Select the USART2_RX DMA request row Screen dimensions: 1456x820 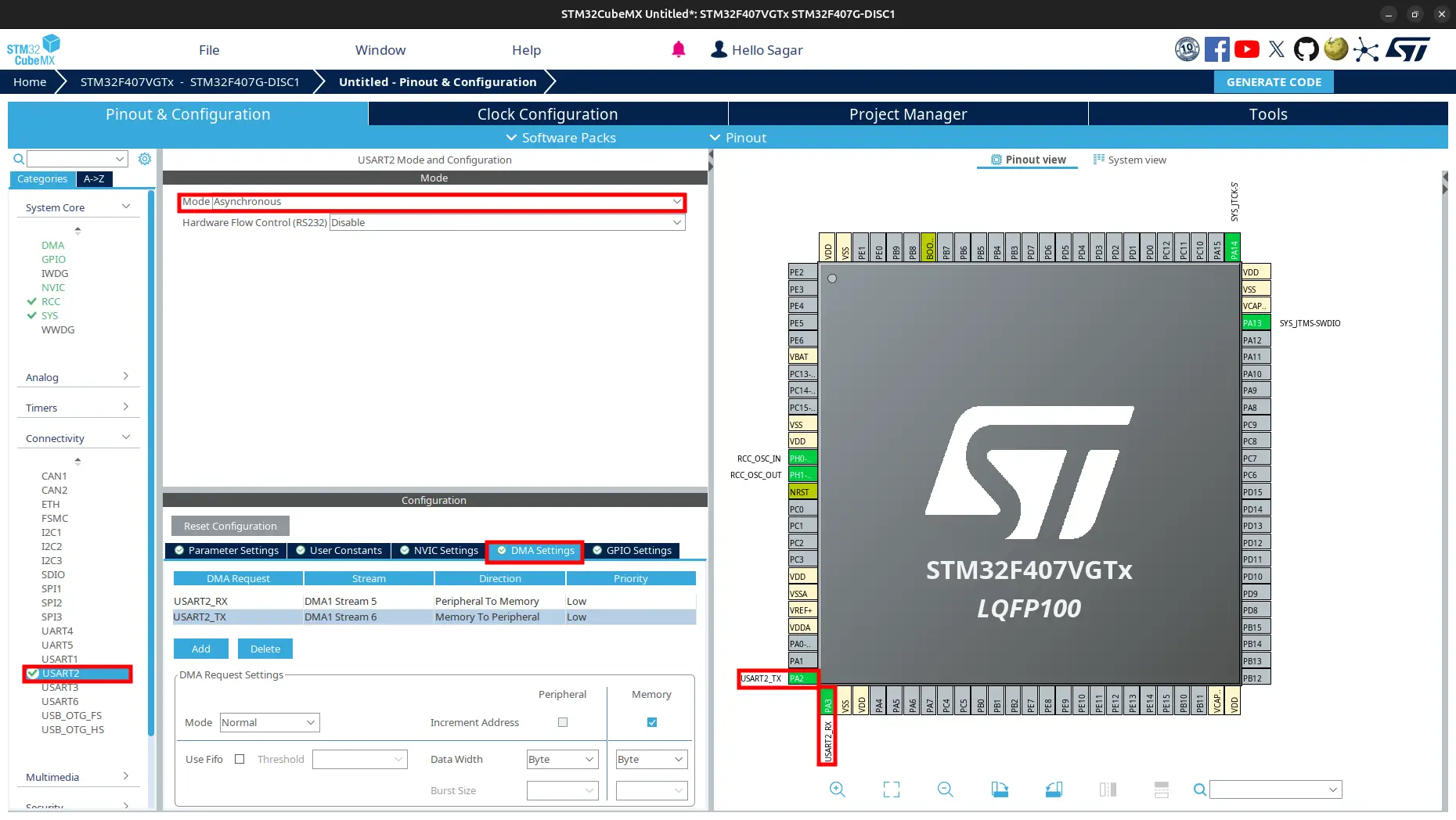pos(434,602)
